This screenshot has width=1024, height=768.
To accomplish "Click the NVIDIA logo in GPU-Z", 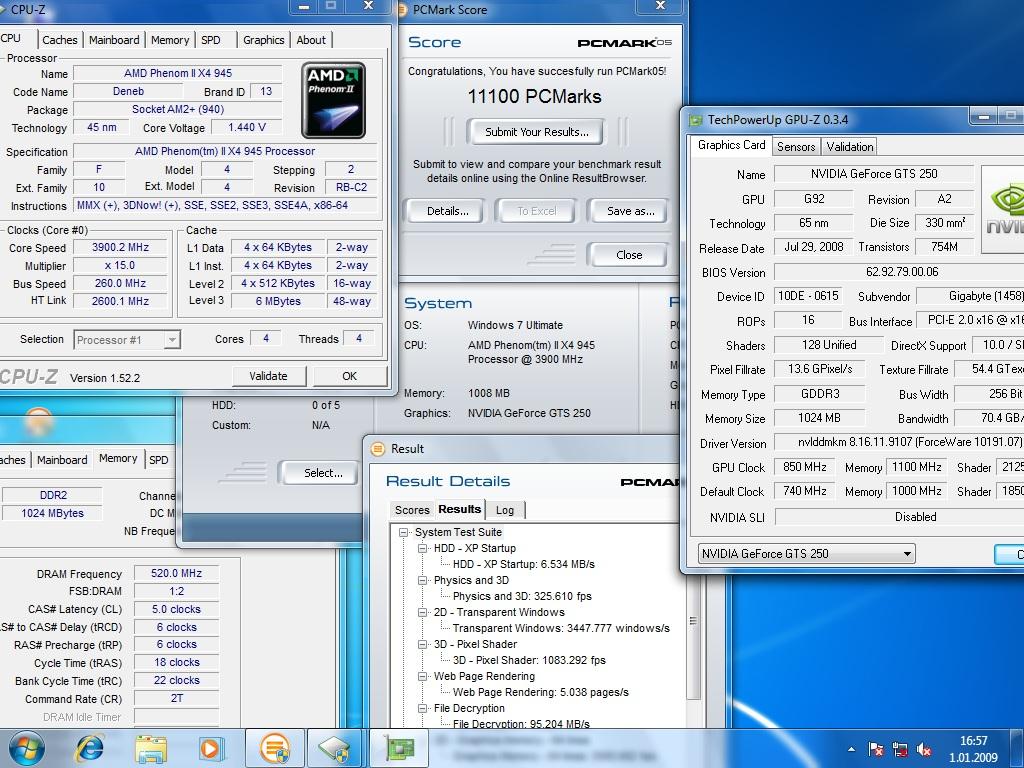I will click(1004, 209).
